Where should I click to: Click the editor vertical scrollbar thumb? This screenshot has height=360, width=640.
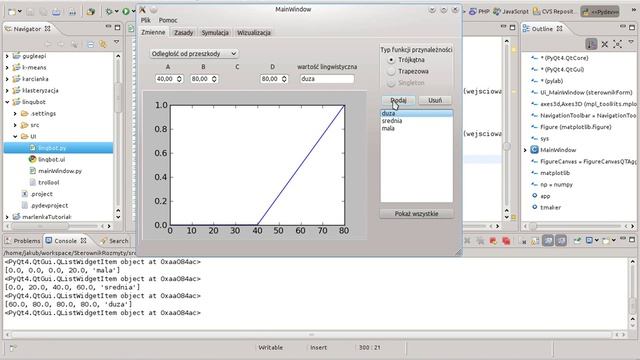[507, 146]
